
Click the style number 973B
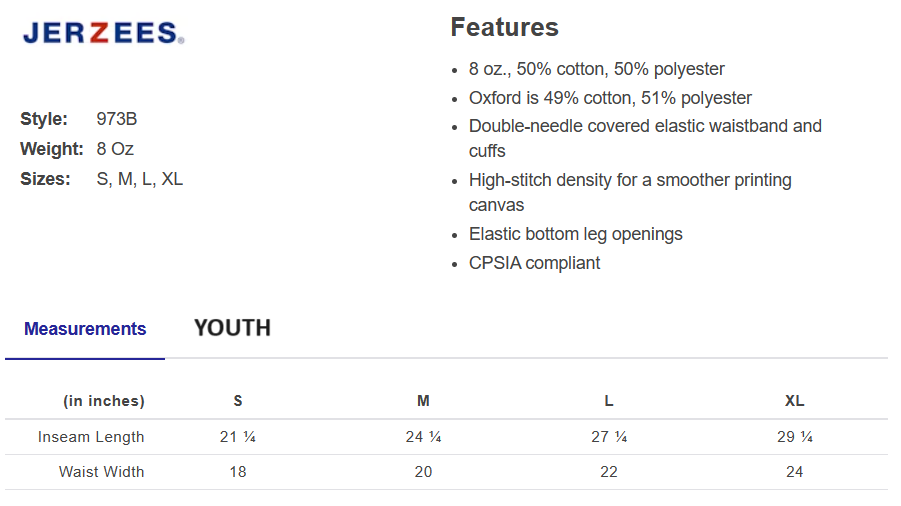(x=117, y=119)
